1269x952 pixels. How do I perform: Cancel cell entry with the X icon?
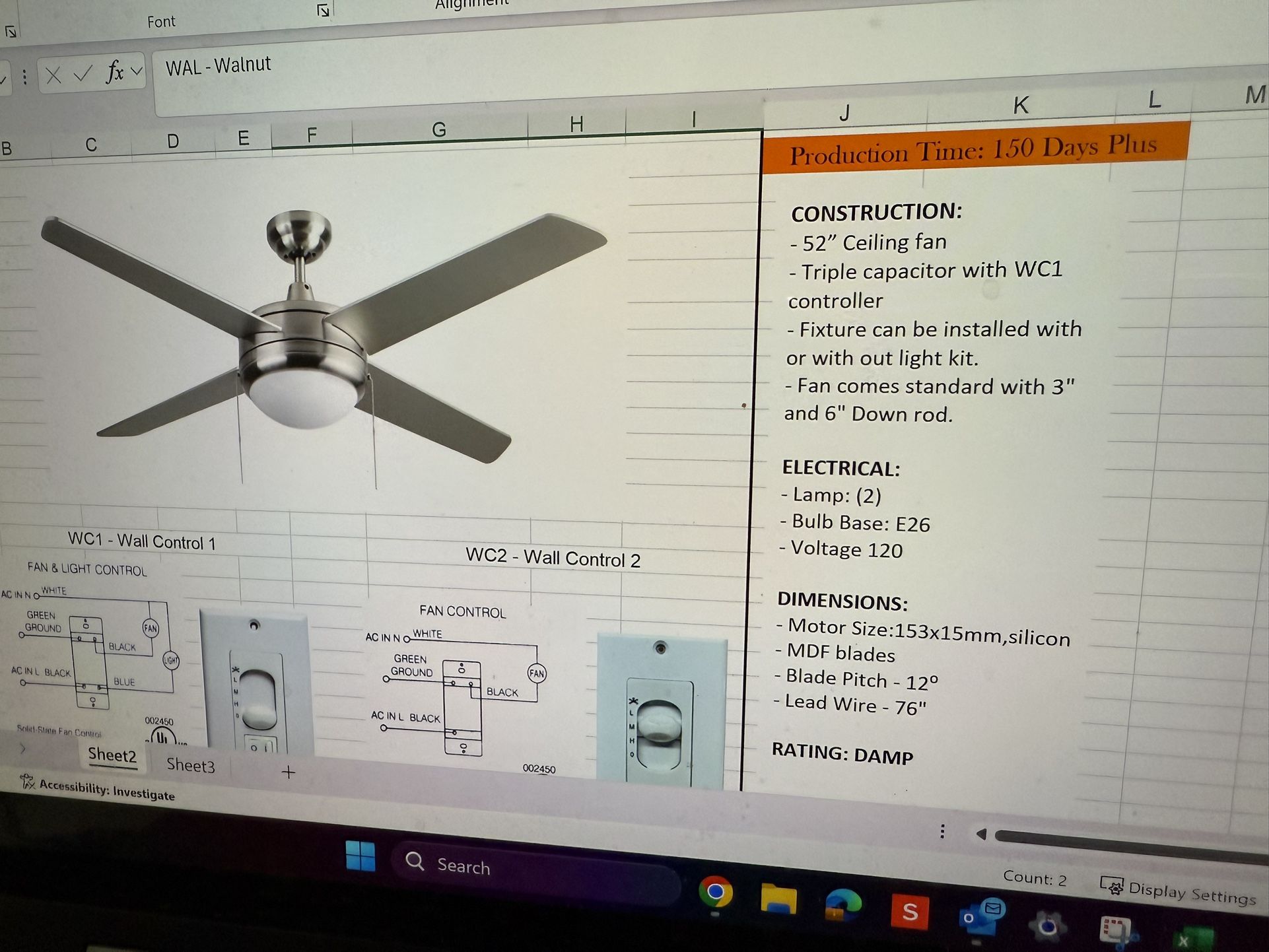coord(53,74)
